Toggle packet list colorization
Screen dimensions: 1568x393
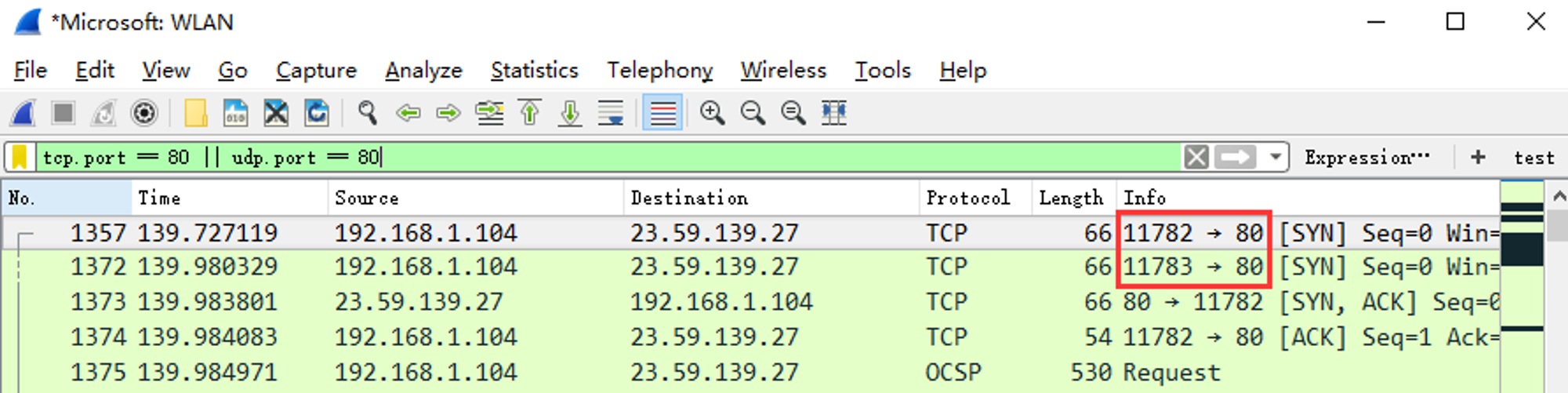click(x=662, y=113)
